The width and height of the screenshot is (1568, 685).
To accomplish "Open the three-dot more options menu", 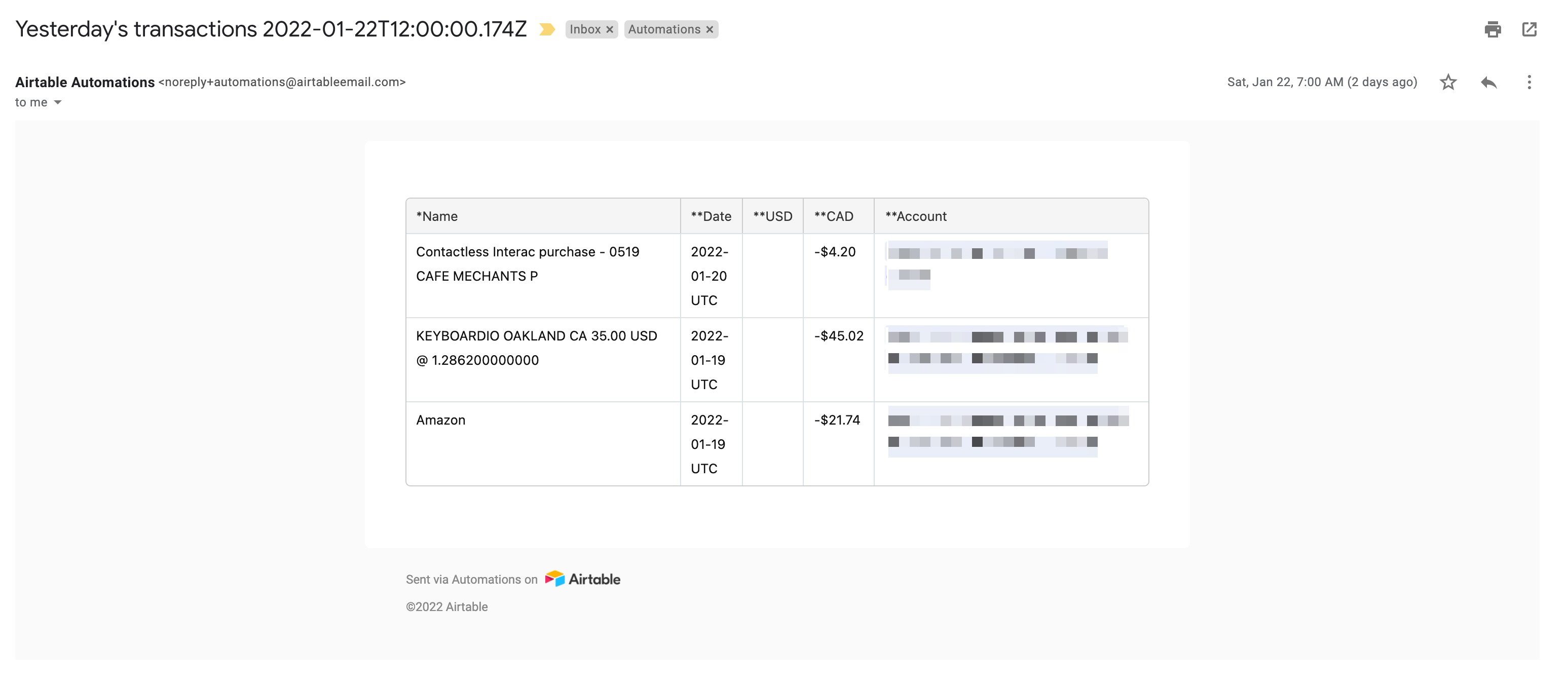I will (x=1528, y=82).
